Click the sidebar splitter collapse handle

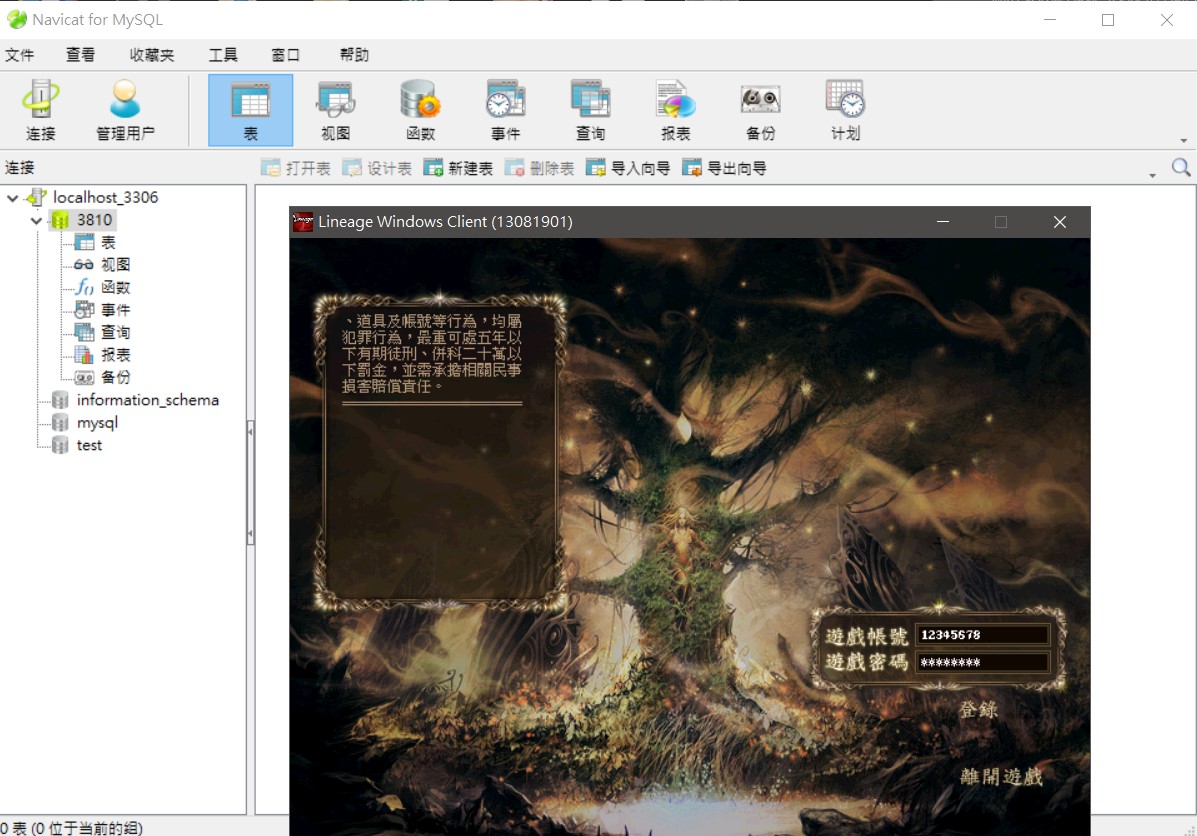pyautogui.click(x=250, y=483)
